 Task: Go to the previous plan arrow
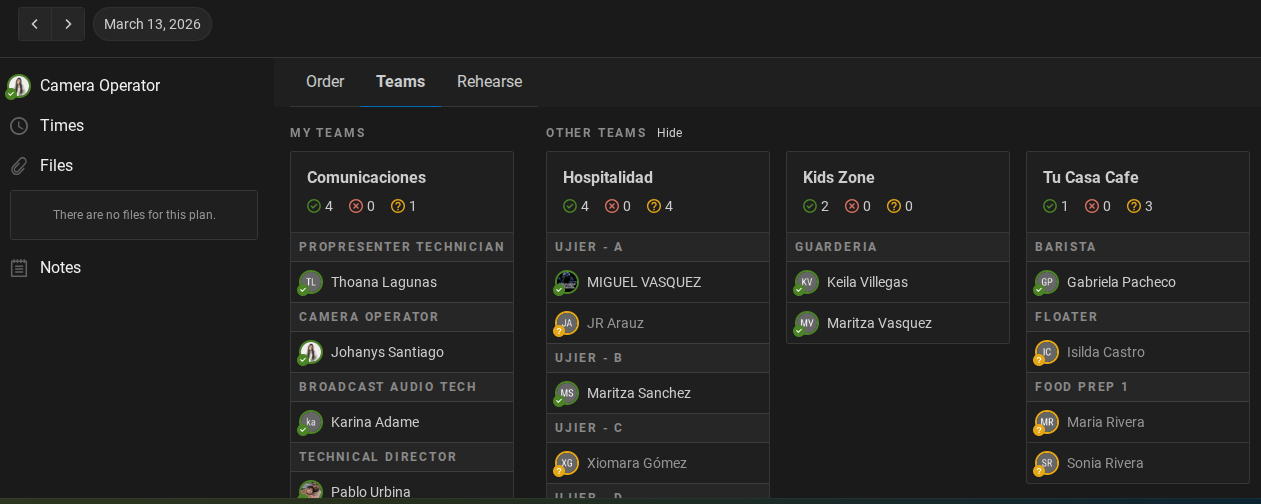click(x=35, y=24)
